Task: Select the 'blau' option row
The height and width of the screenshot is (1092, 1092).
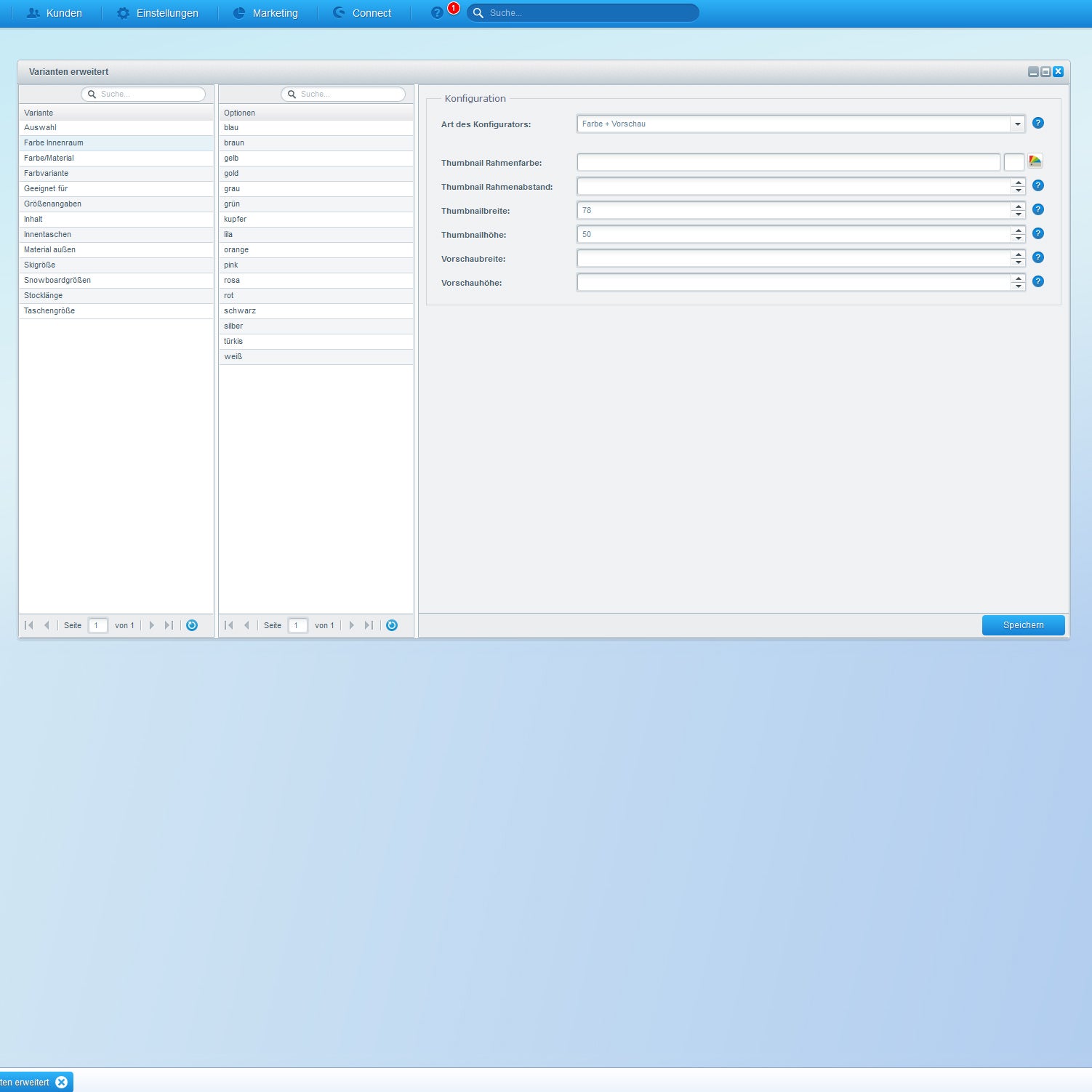Action: 316,128
